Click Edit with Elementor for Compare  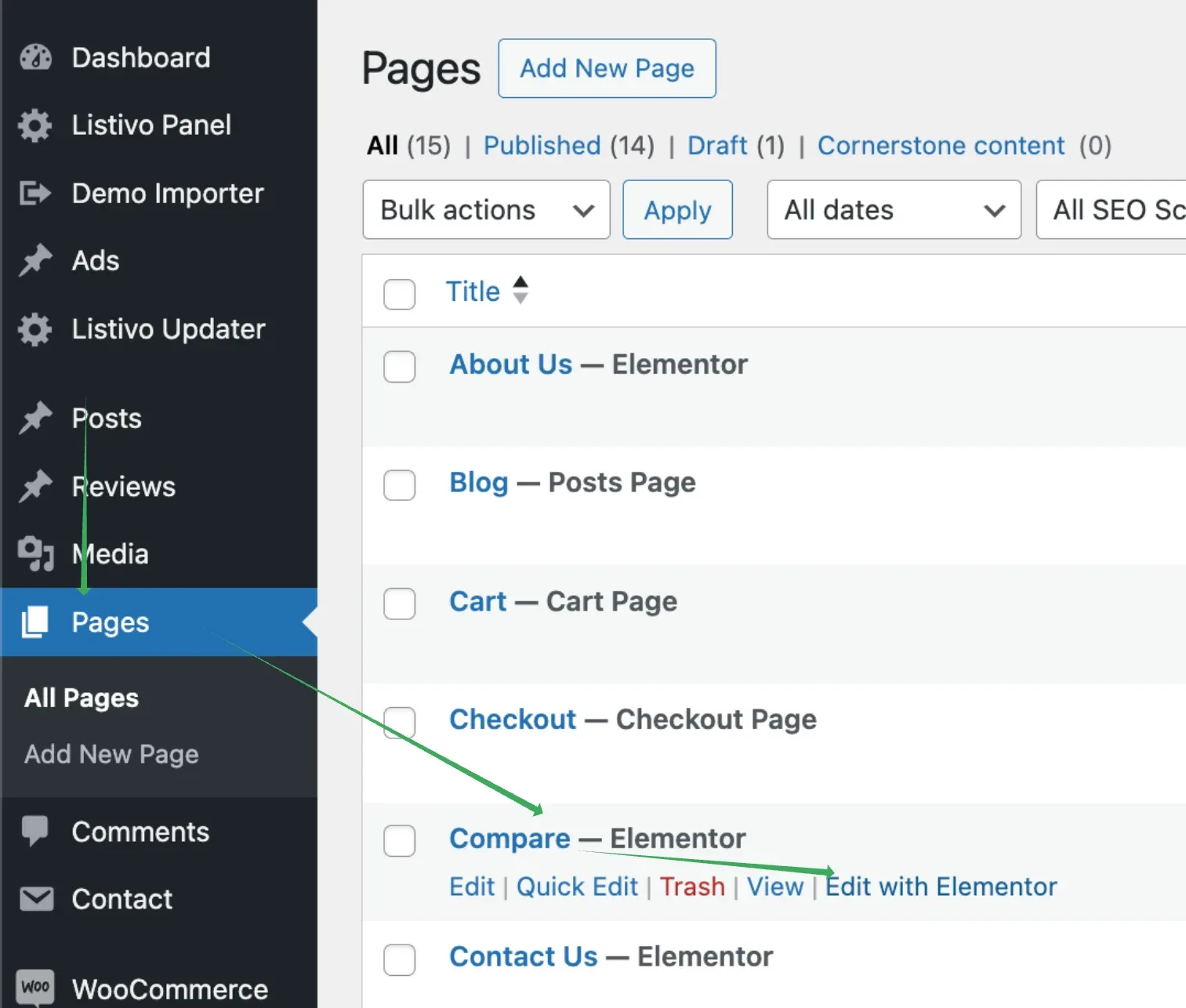pyautogui.click(x=941, y=887)
